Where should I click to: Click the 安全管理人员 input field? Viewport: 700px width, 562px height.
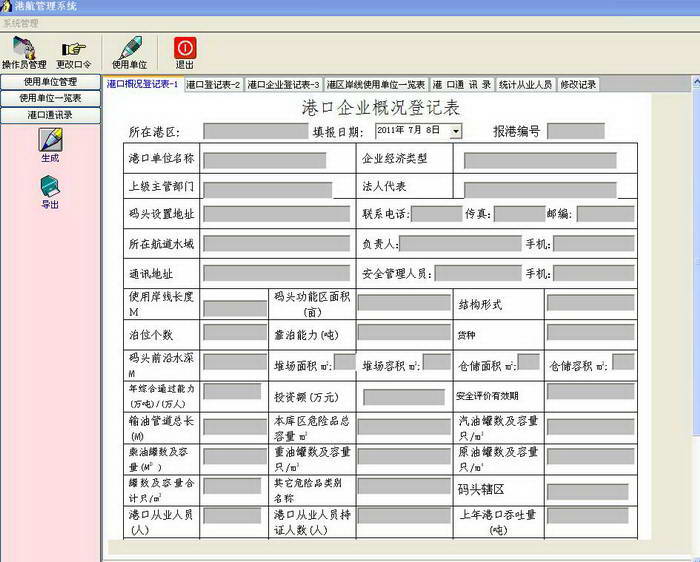click(478, 273)
